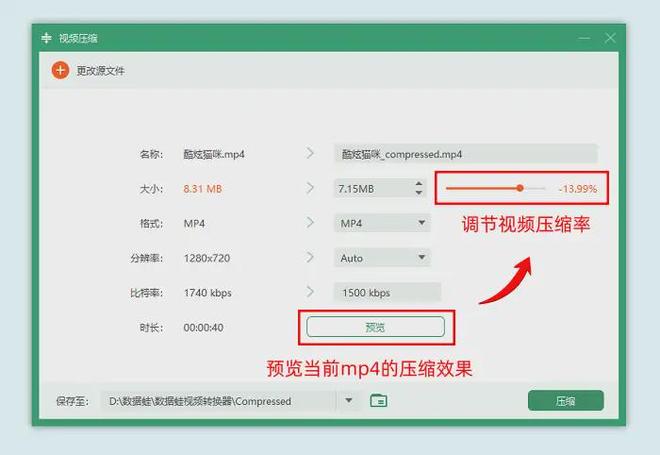The image size is (660, 455).
Task: Click the 视频压缩 window title
Action: pos(78,38)
